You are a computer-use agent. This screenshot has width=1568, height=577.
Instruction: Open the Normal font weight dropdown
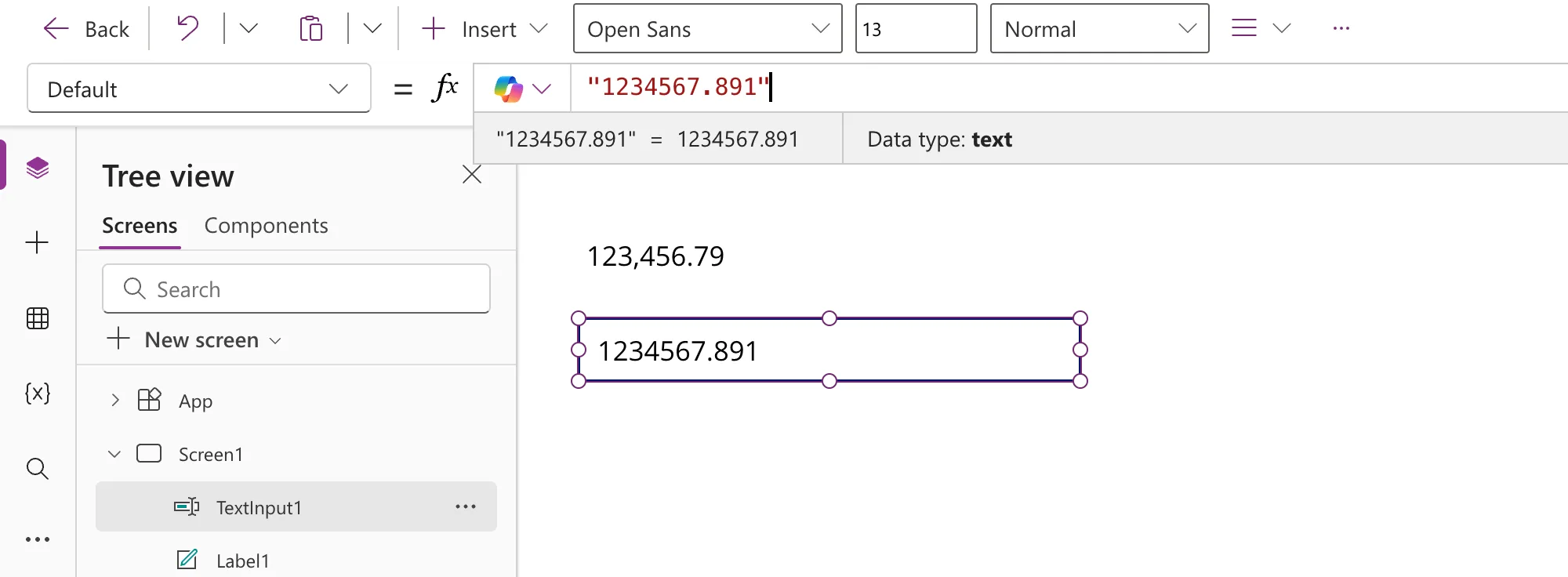tap(1100, 29)
